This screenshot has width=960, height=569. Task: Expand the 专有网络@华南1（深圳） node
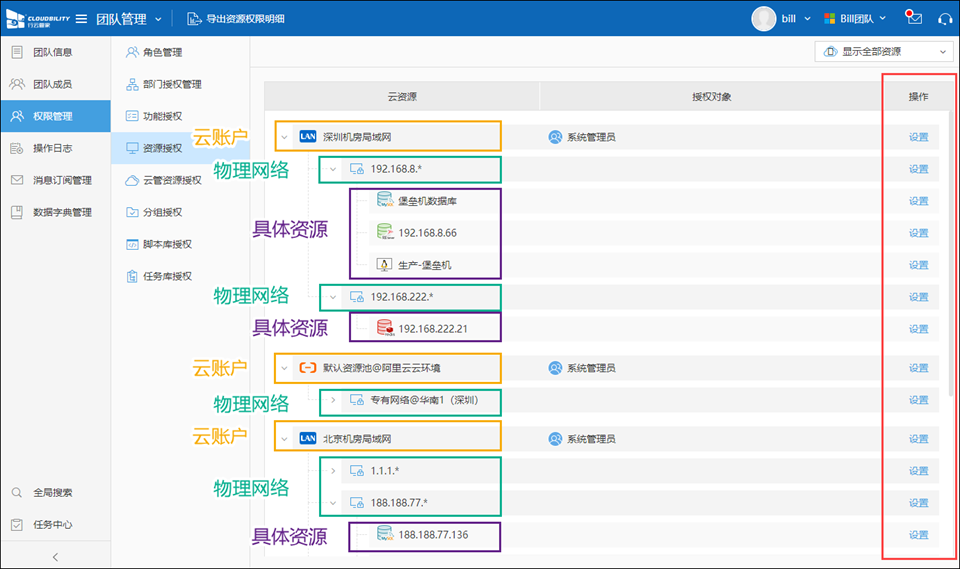(x=333, y=400)
